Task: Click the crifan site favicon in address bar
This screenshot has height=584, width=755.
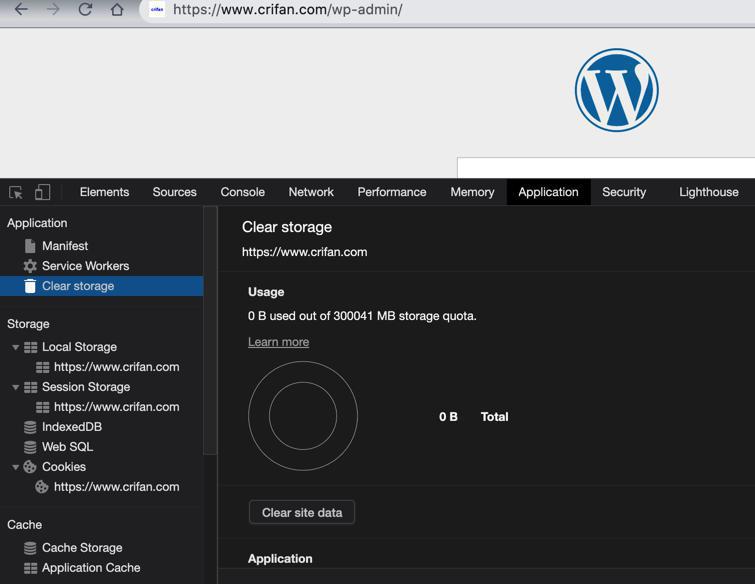Action: click(157, 9)
